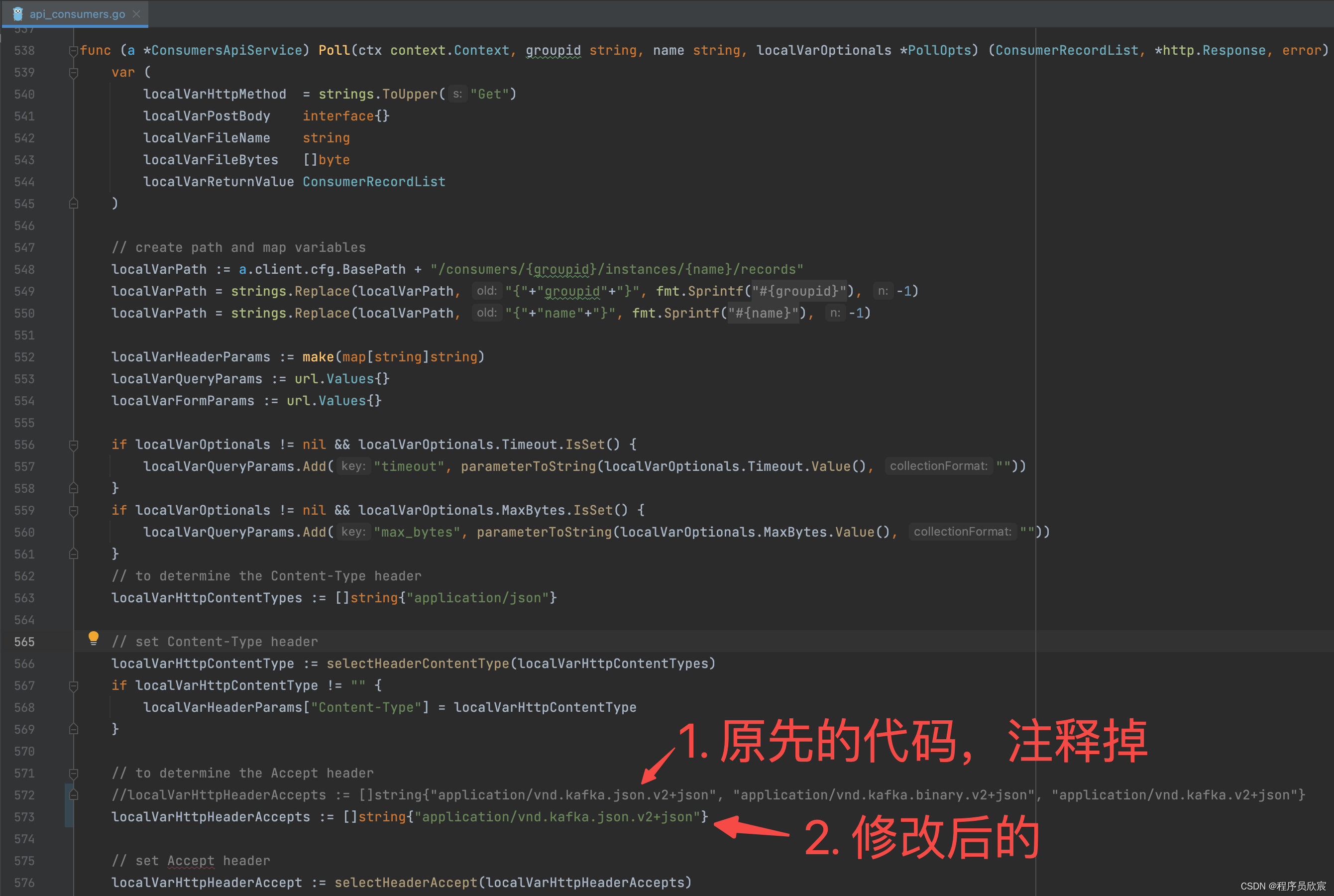The image size is (1334, 896).
Task: Collapse the Timeout if-block at line 556
Action: point(73,445)
